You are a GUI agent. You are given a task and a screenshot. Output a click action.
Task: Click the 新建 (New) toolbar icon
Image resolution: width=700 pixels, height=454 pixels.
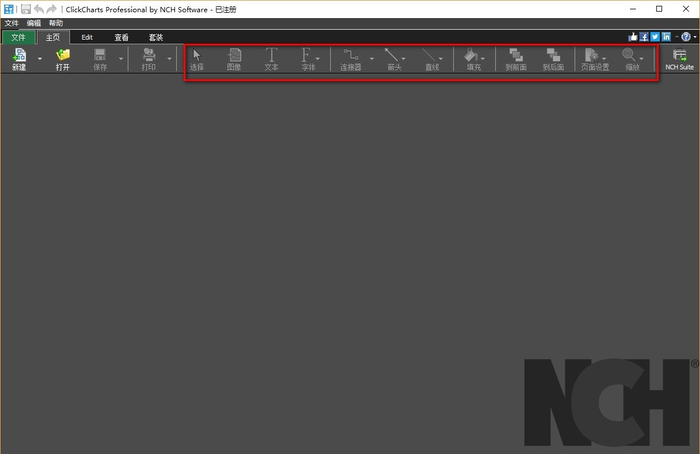[x=19, y=56]
